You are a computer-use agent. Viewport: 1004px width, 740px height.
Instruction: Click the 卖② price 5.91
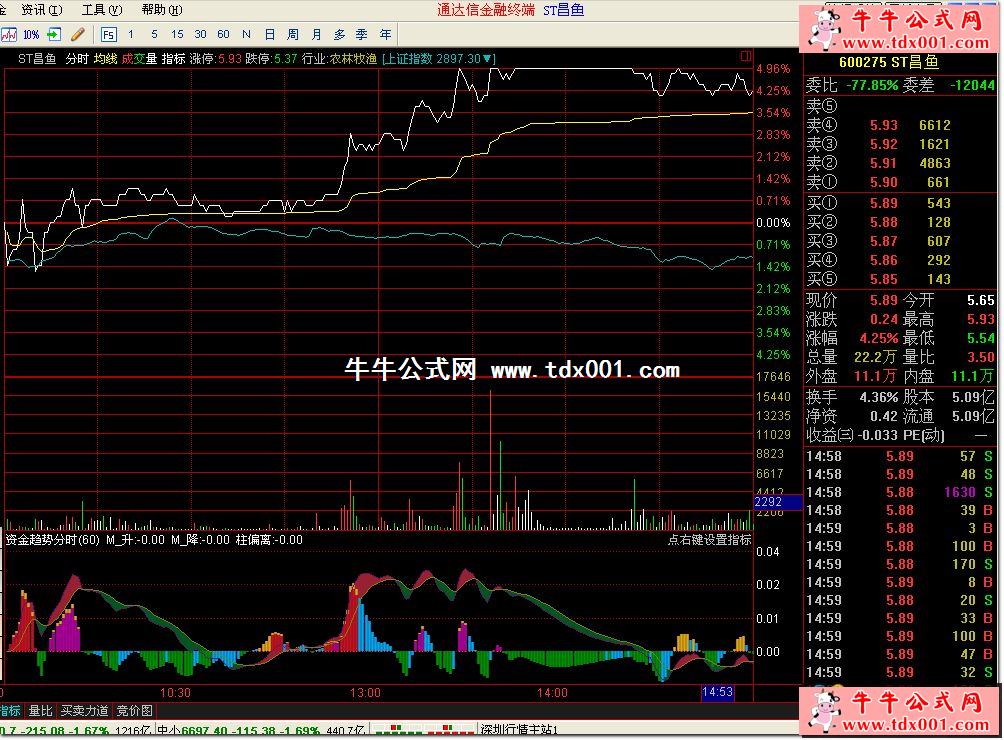884,164
